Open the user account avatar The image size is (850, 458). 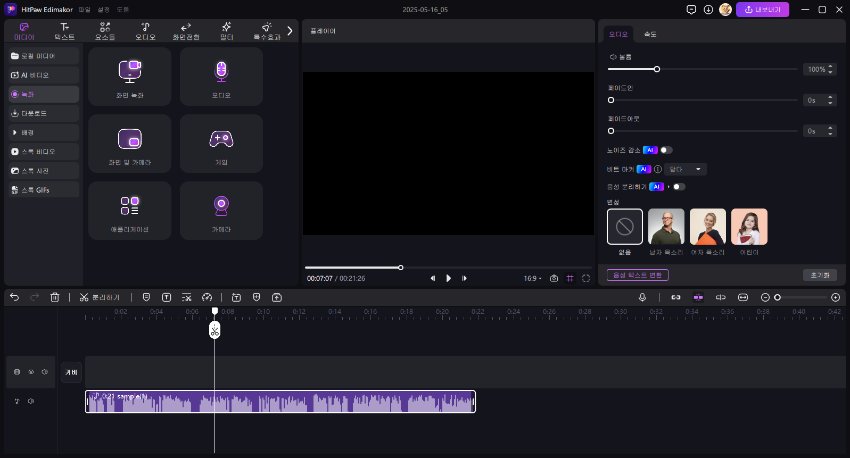[x=725, y=10]
